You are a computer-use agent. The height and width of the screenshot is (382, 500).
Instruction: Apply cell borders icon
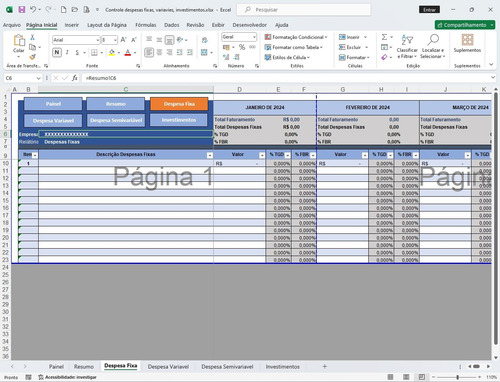(x=94, y=52)
